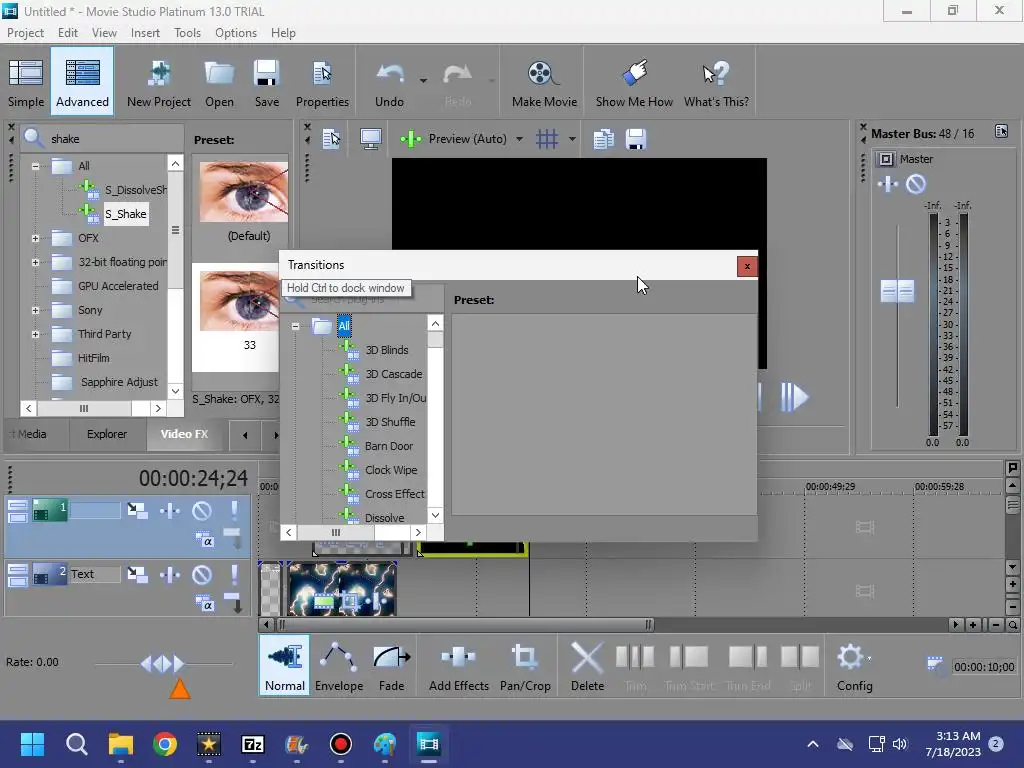
Task: Select the S_DissolveSh plugin
Action: (136, 190)
